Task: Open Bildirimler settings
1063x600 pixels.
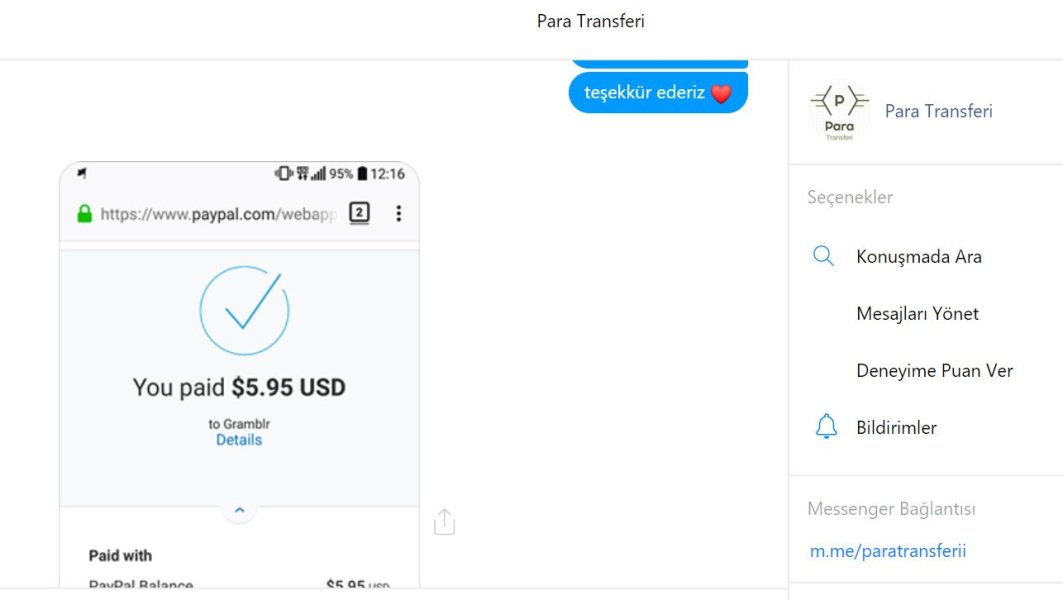Action: [896, 427]
